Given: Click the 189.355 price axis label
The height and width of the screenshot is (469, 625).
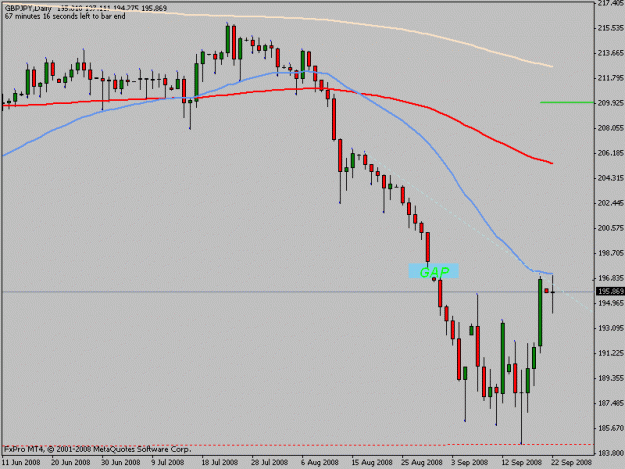Looking at the screenshot, I should pyautogui.click(x=610, y=378).
